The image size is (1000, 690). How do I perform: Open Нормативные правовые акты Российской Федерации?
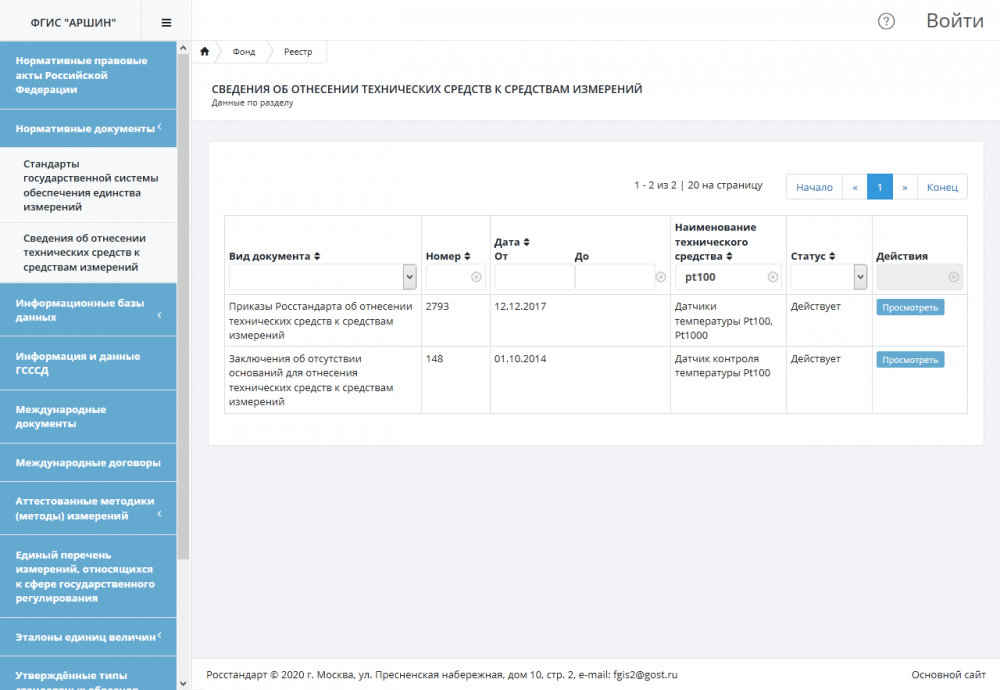[88, 75]
